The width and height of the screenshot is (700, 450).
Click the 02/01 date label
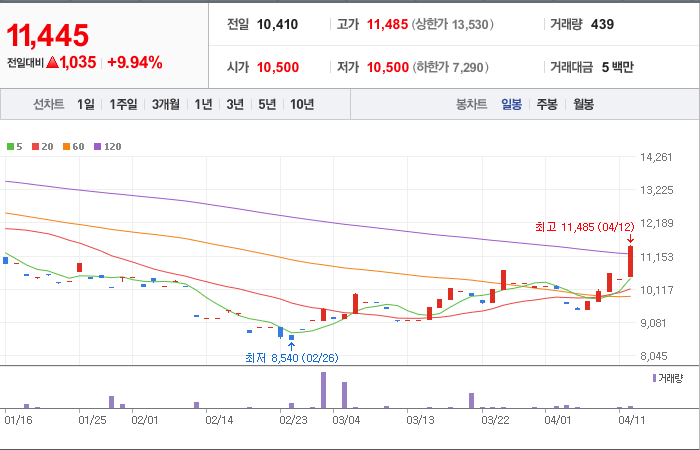click(x=145, y=421)
